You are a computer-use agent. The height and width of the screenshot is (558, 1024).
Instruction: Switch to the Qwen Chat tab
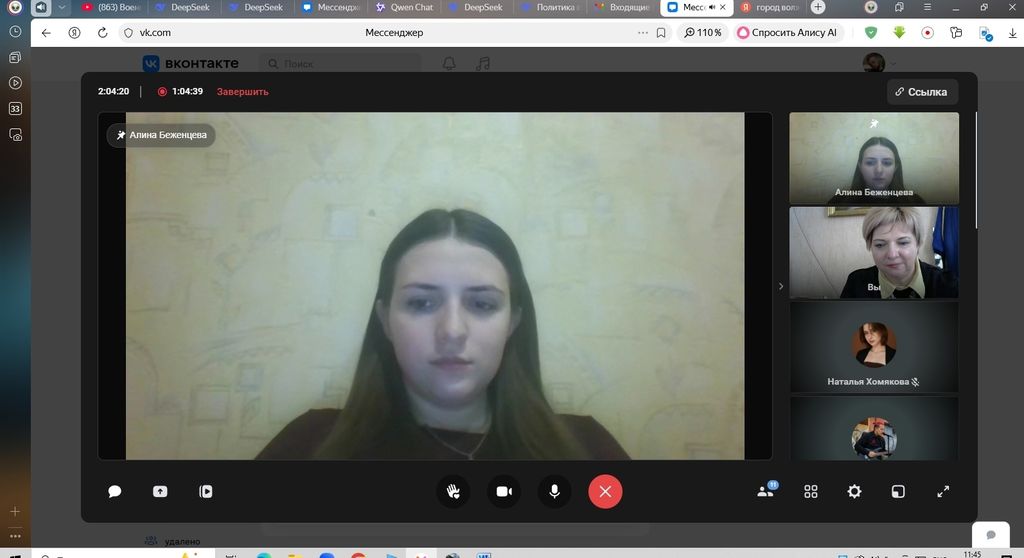point(404,7)
